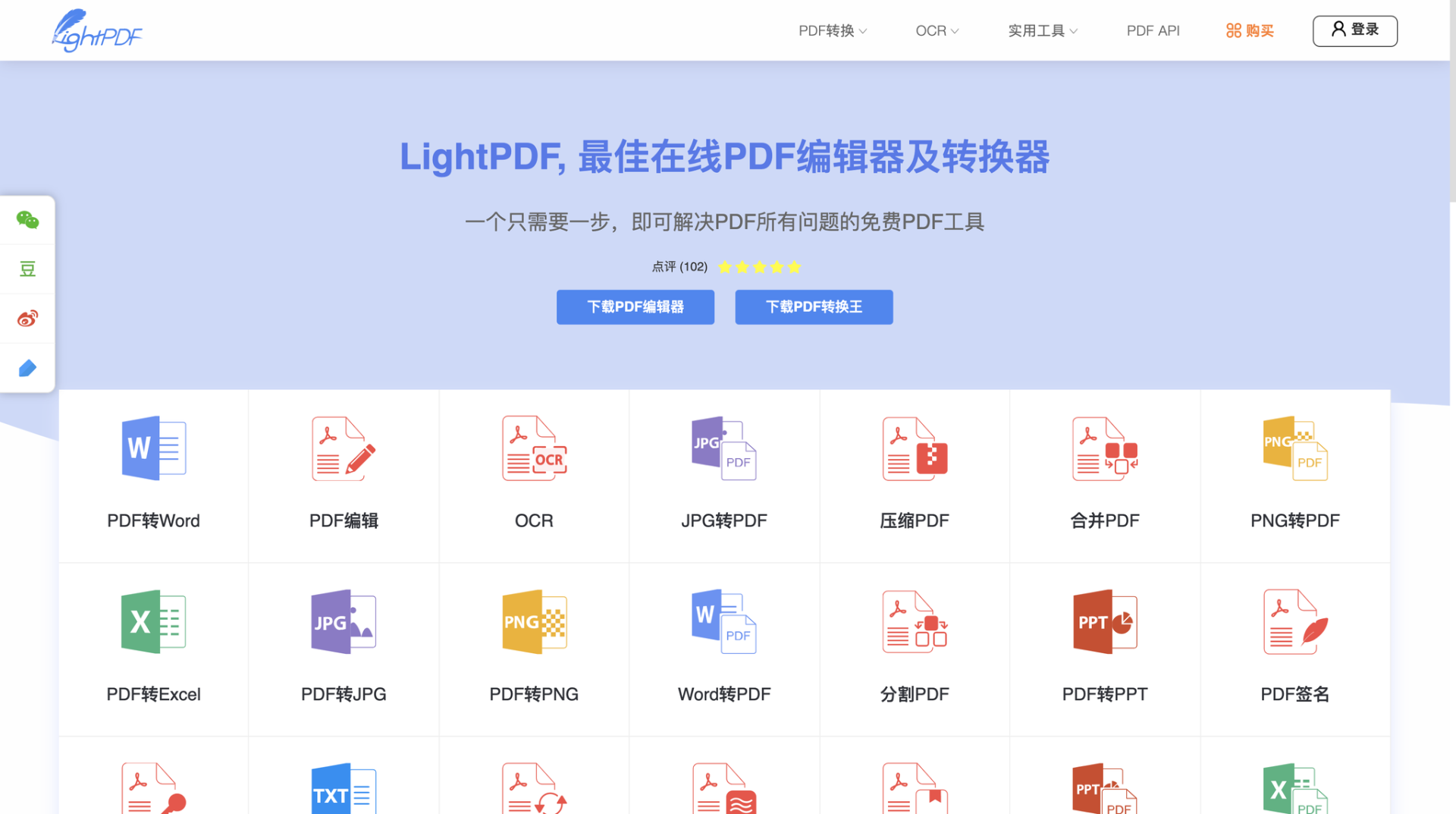Expand the PDF转换 dropdown menu
1456x814 pixels.
[832, 31]
